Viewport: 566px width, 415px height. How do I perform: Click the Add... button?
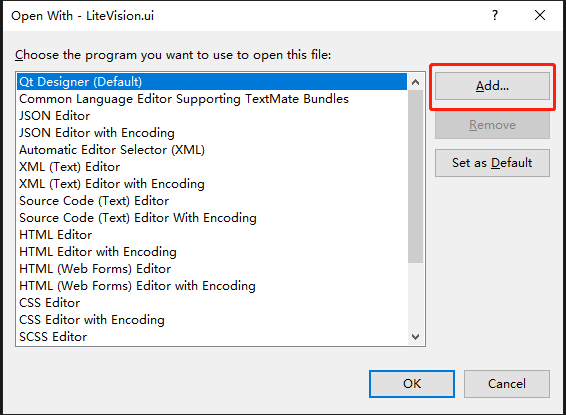click(492, 86)
